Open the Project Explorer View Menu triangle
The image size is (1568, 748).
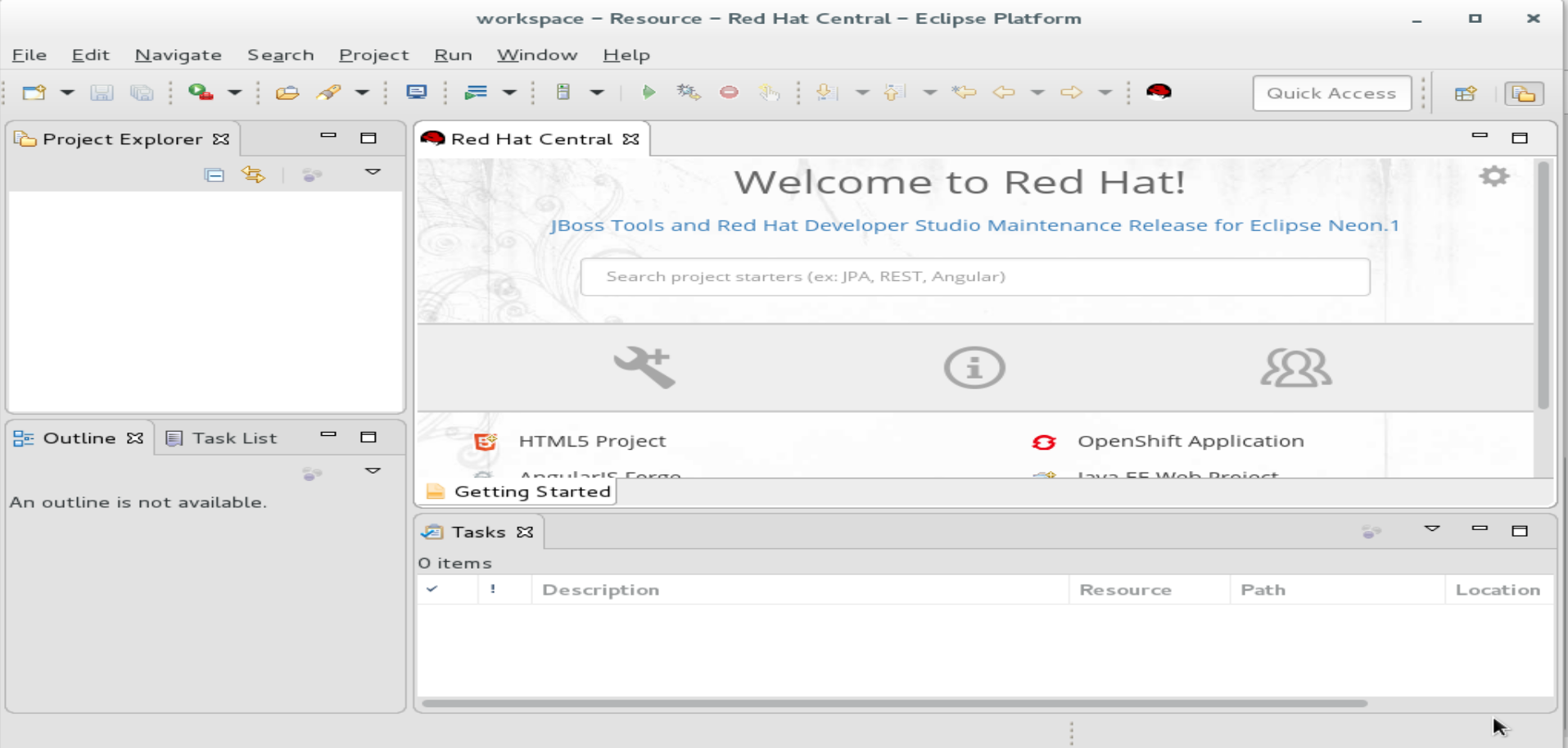373,172
